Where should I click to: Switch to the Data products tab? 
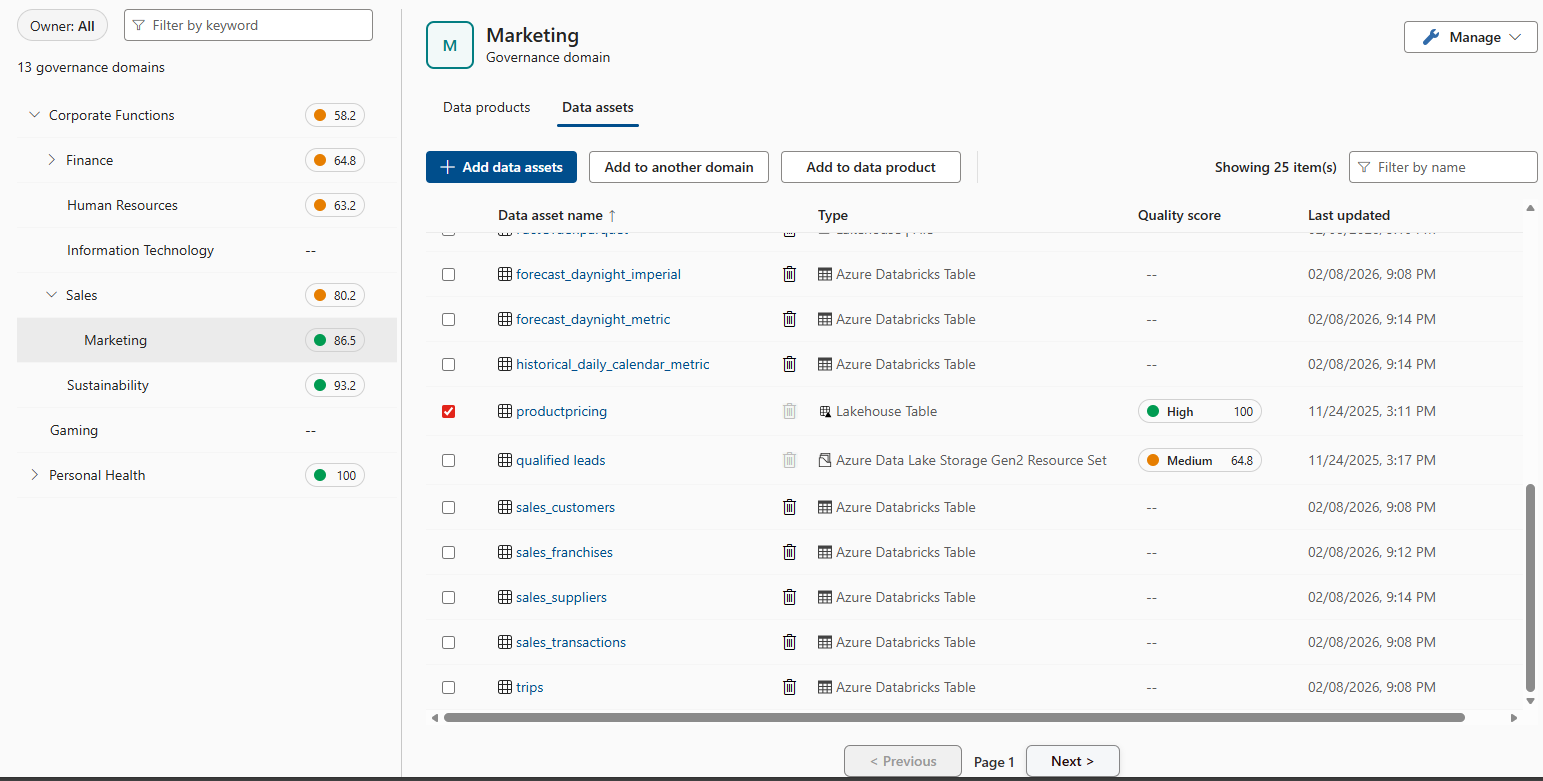coord(486,107)
